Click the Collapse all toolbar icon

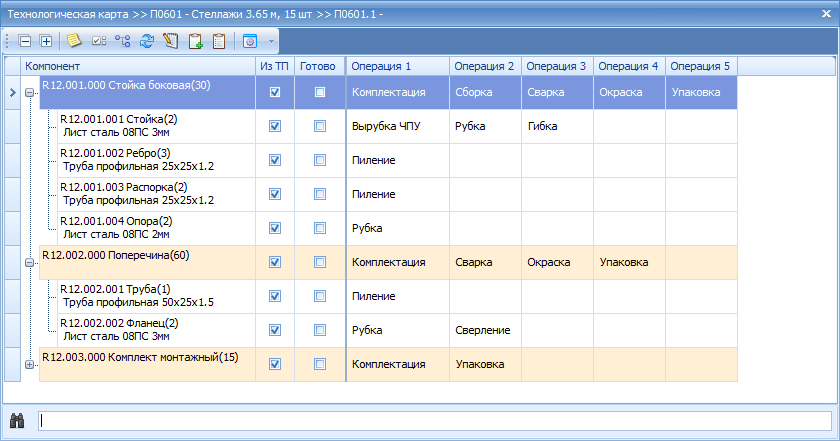[25, 41]
